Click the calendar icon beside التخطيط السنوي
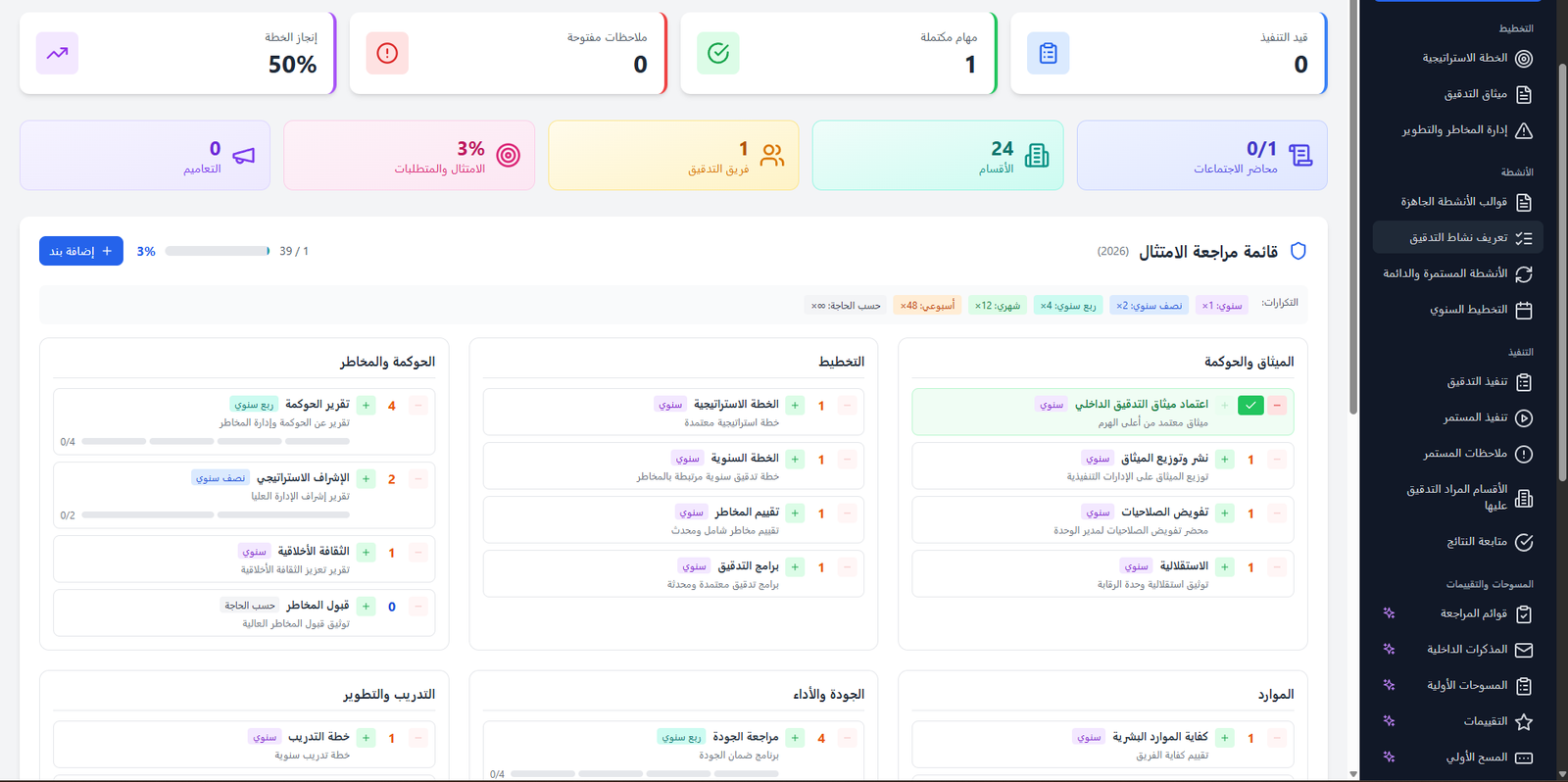Viewport: 1568px width, 782px height. (x=1524, y=311)
